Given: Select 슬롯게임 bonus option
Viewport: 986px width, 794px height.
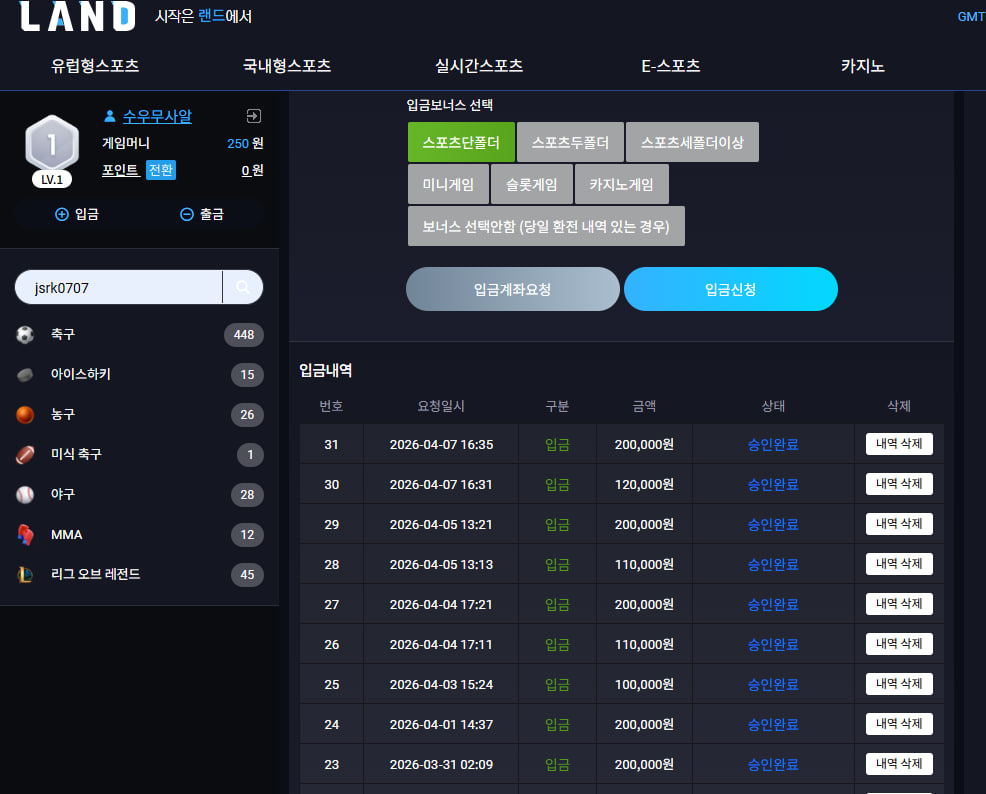Looking at the screenshot, I should [531, 184].
